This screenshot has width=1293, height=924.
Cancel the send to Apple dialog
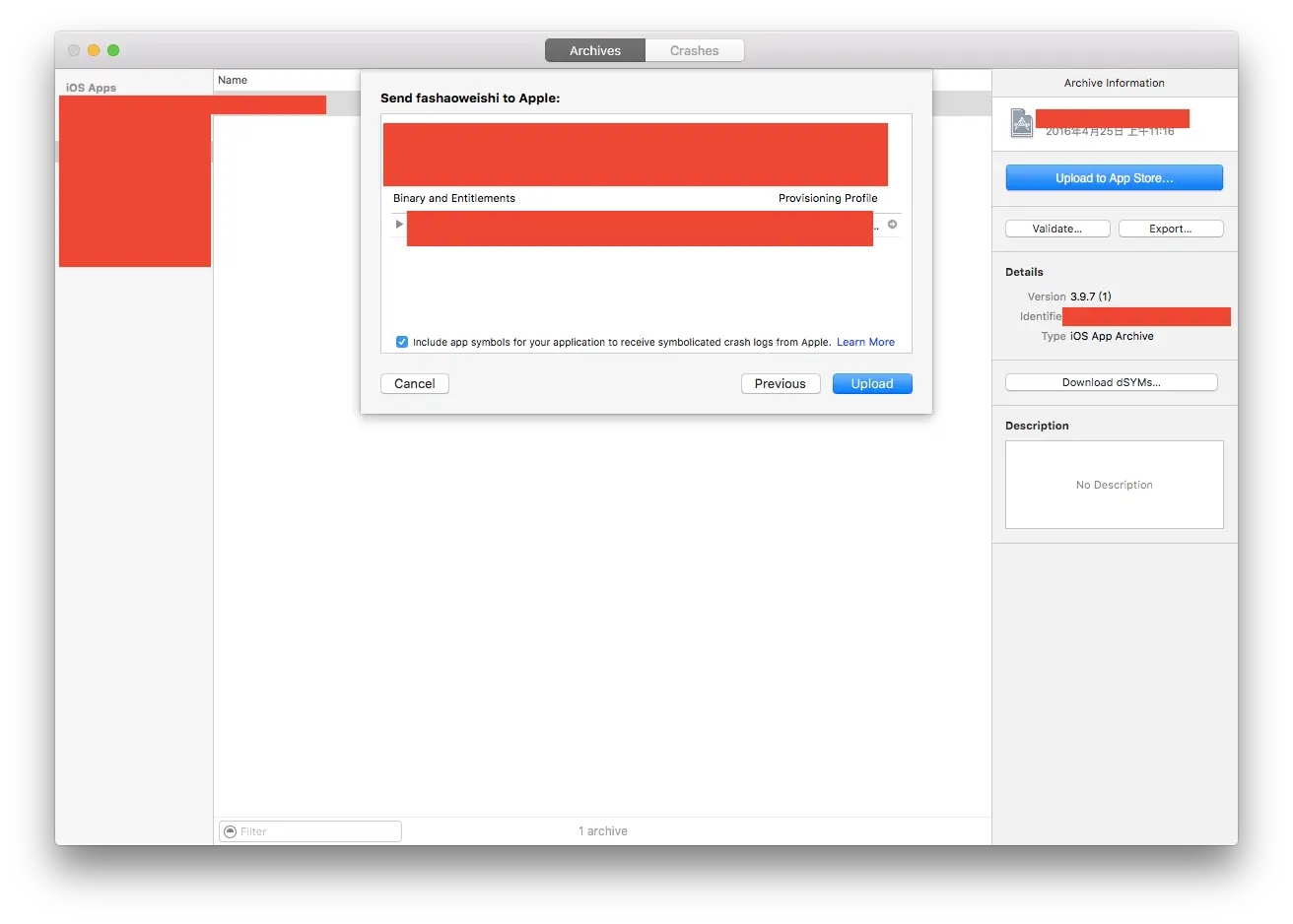pos(415,384)
